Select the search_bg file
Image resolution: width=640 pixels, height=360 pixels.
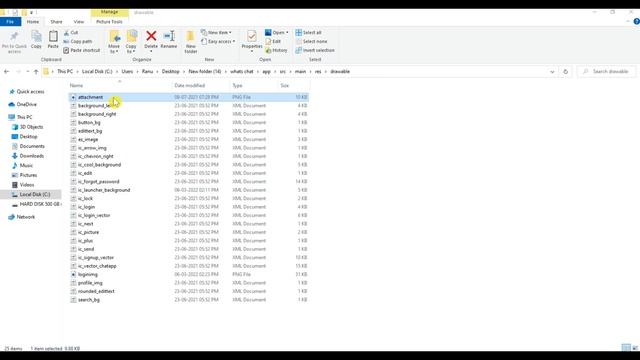[189, 300]
